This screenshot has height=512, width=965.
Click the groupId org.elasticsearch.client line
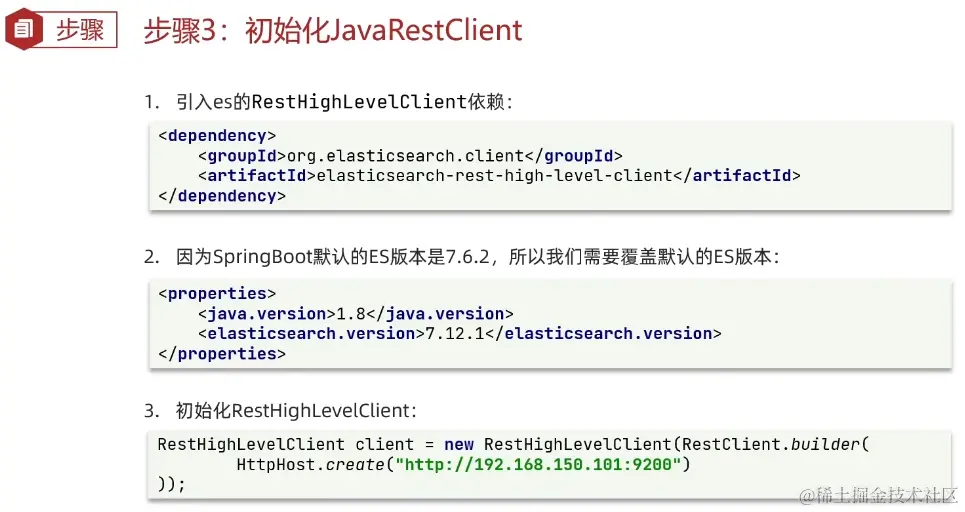pyautogui.click(x=410, y=156)
